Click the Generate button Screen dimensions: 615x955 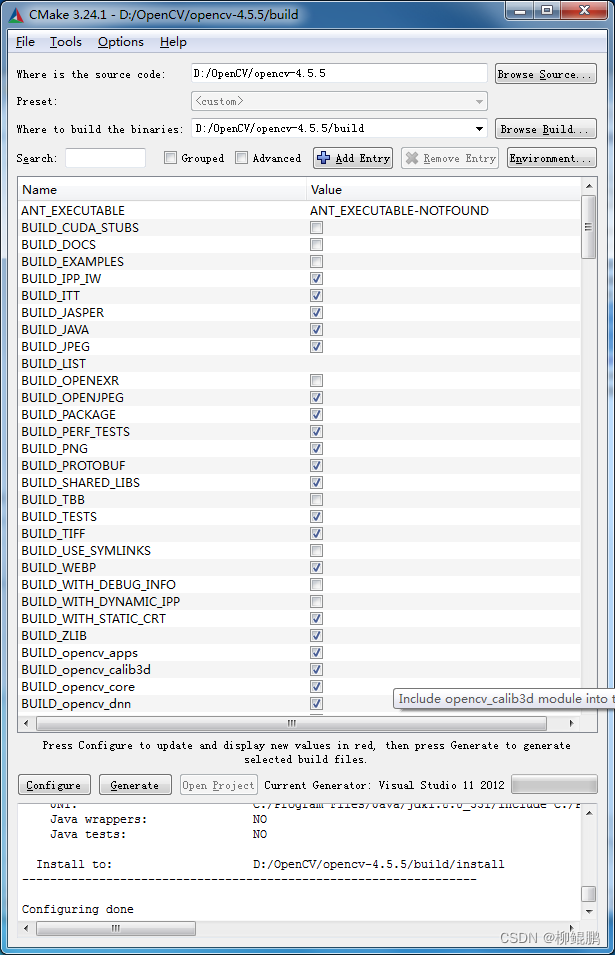(x=135, y=785)
